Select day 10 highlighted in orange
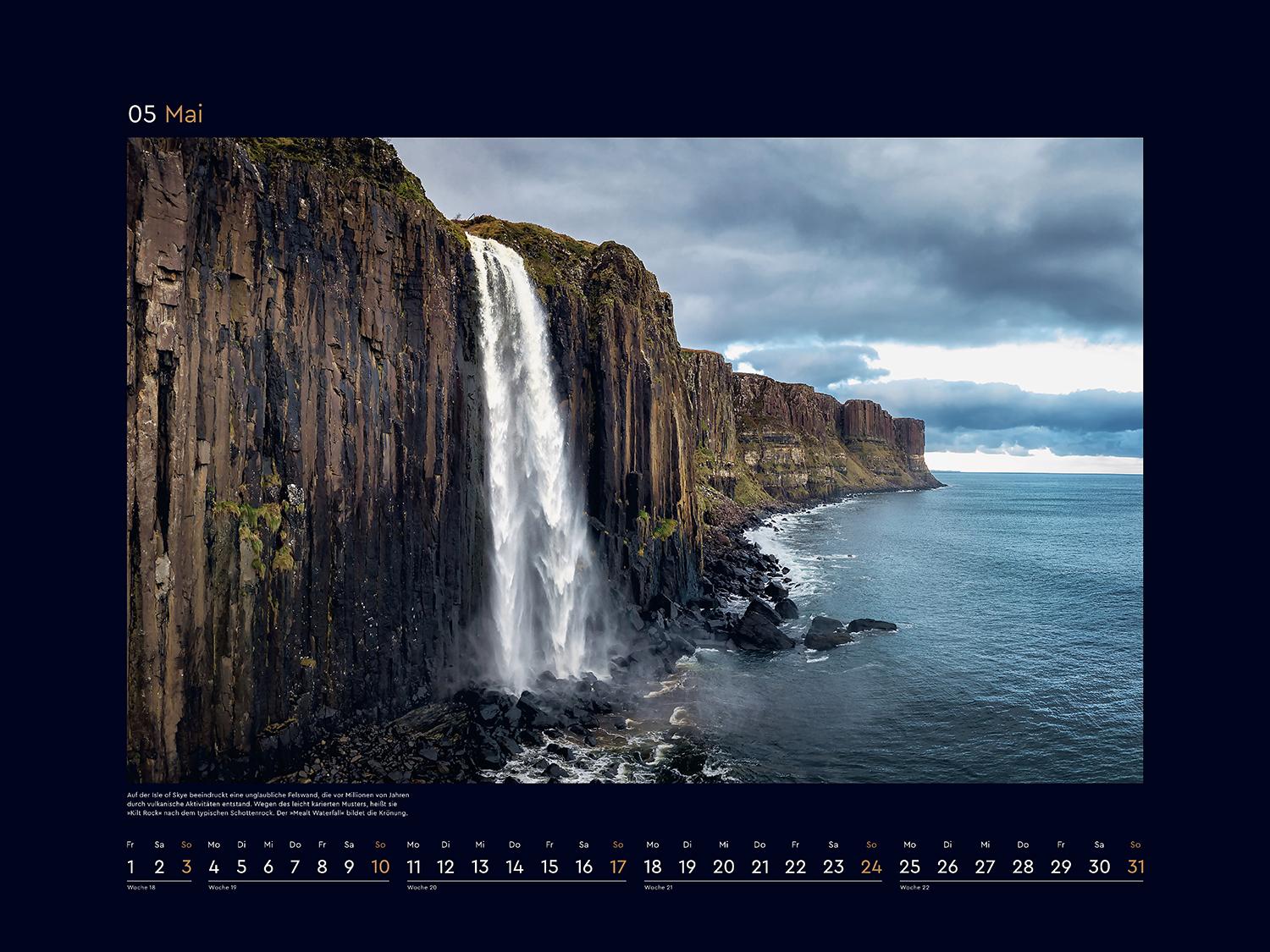 (x=380, y=867)
